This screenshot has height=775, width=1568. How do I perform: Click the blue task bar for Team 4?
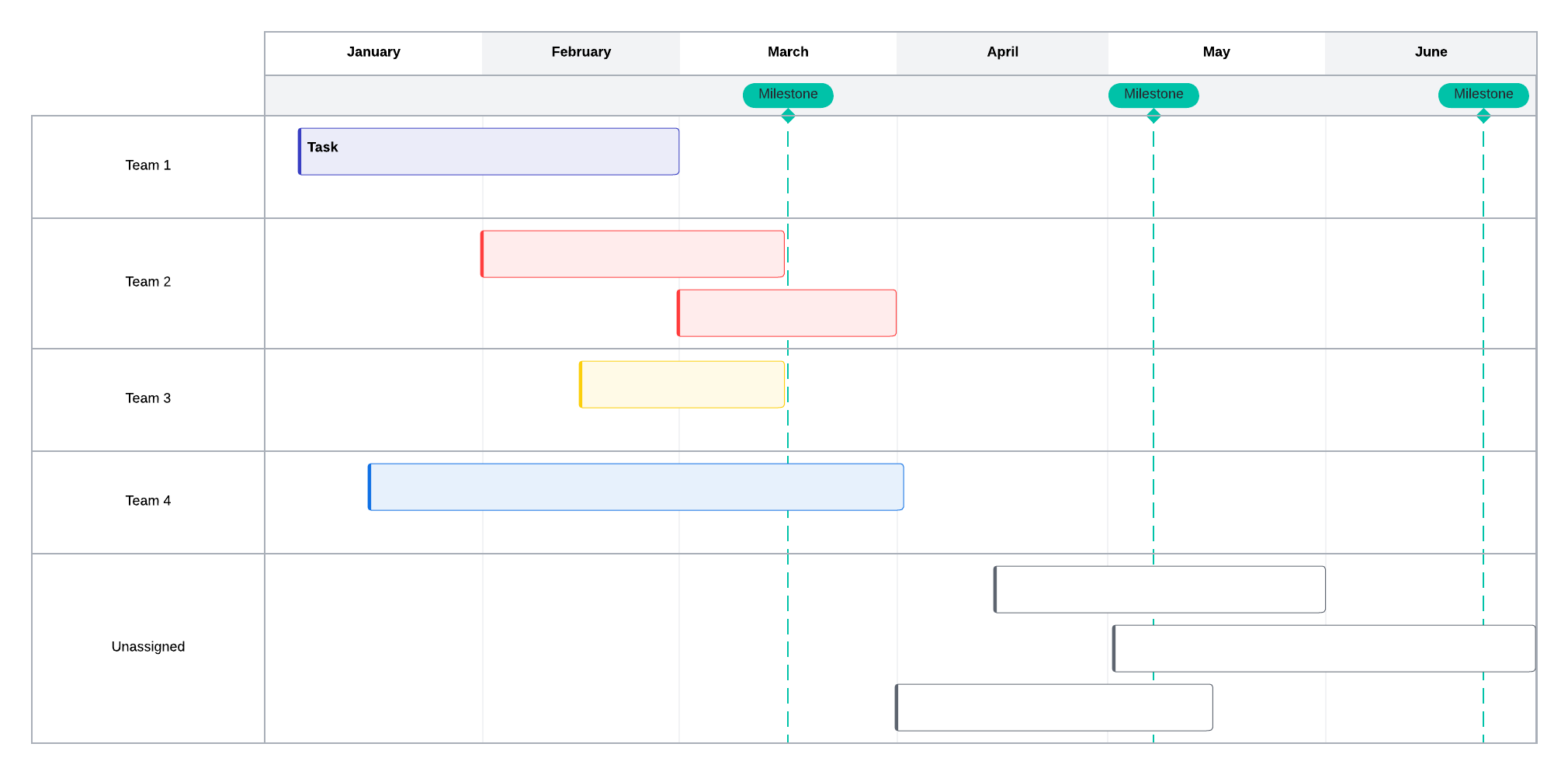[x=636, y=487]
